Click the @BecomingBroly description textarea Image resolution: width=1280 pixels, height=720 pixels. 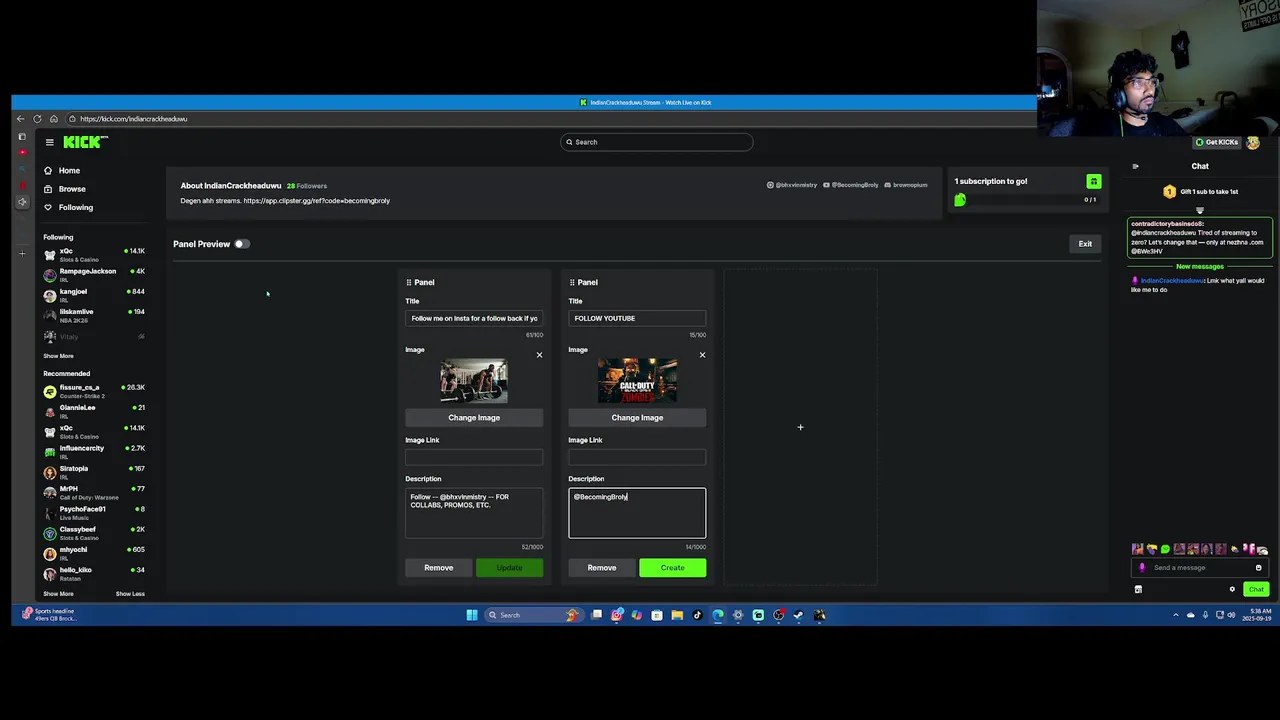(x=637, y=513)
